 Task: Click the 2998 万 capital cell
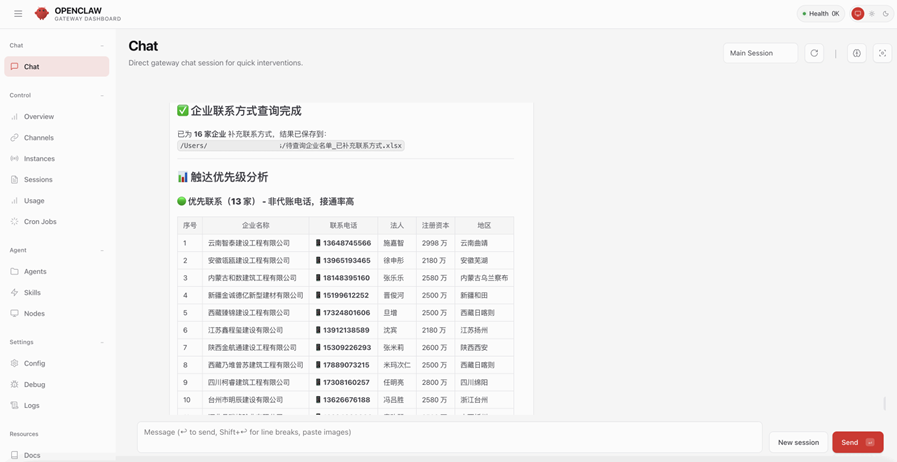pyautogui.click(x=434, y=243)
